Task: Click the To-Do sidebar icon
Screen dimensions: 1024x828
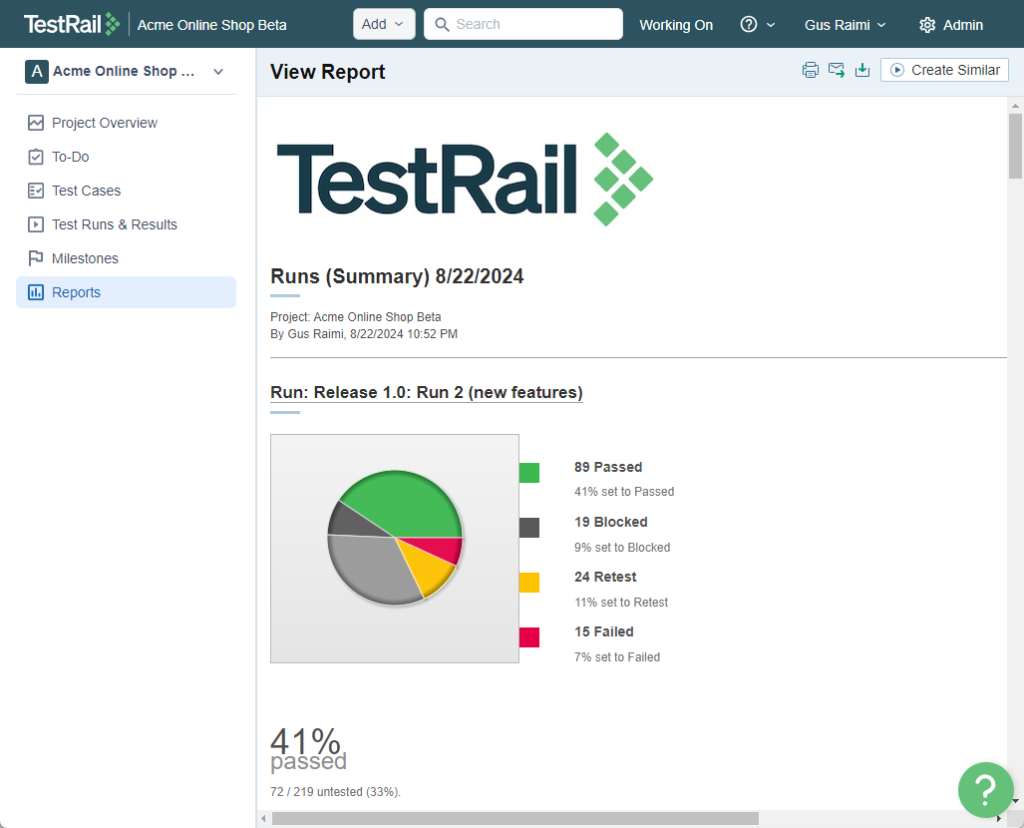Action: (x=35, y=156)
